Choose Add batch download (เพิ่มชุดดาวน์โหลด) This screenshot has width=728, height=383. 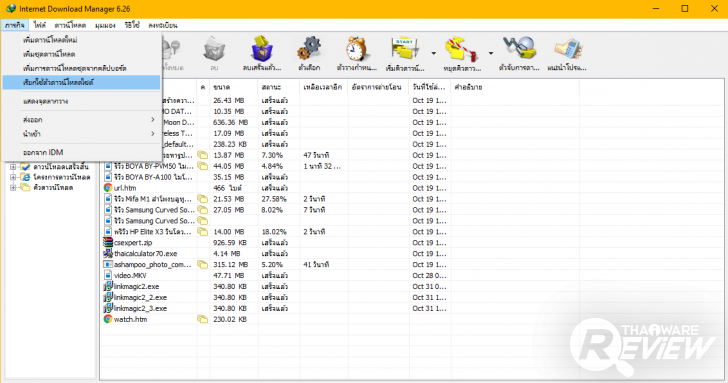point(82,54)
